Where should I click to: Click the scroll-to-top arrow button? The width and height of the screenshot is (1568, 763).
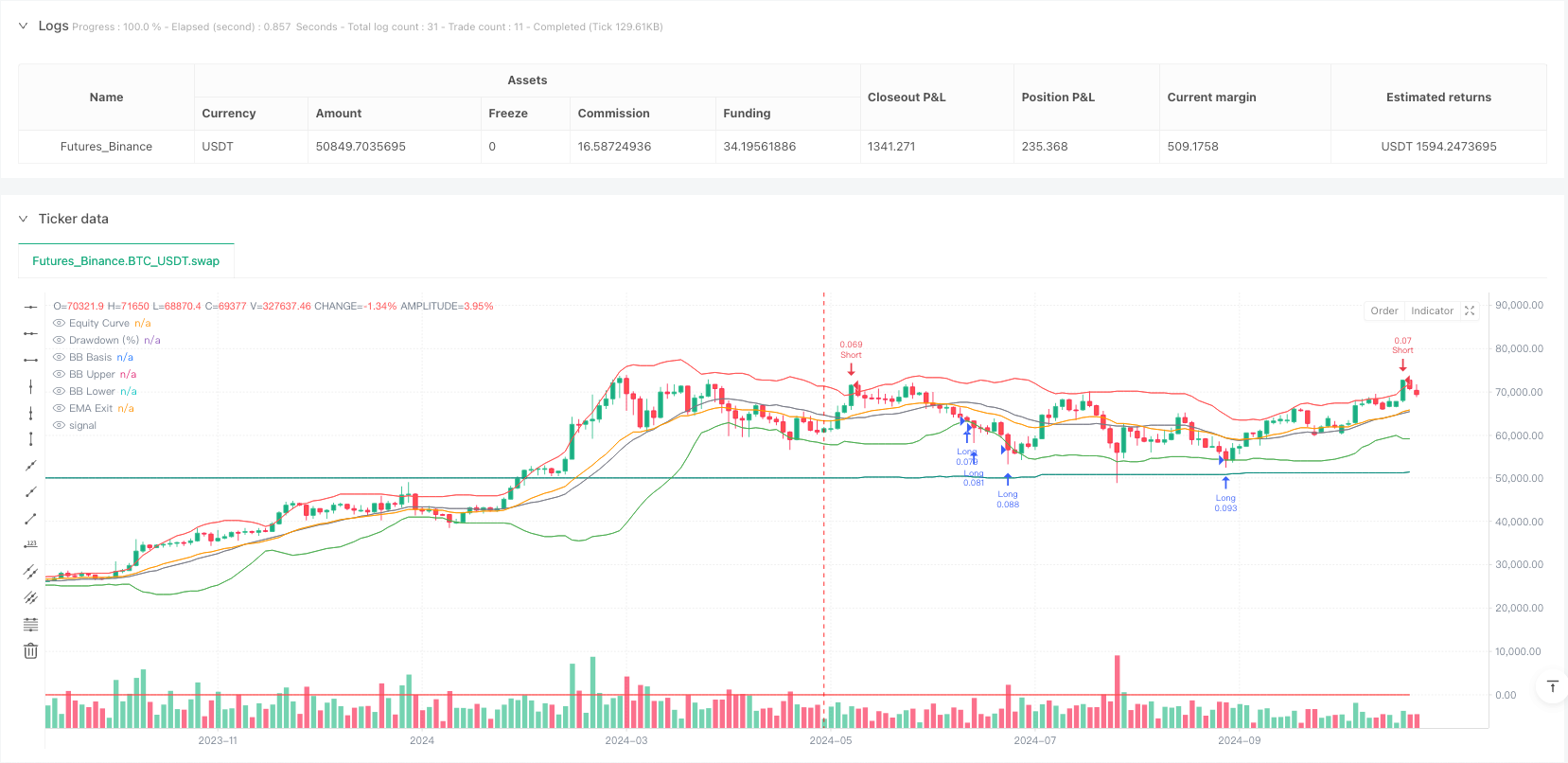point(1552,686)
